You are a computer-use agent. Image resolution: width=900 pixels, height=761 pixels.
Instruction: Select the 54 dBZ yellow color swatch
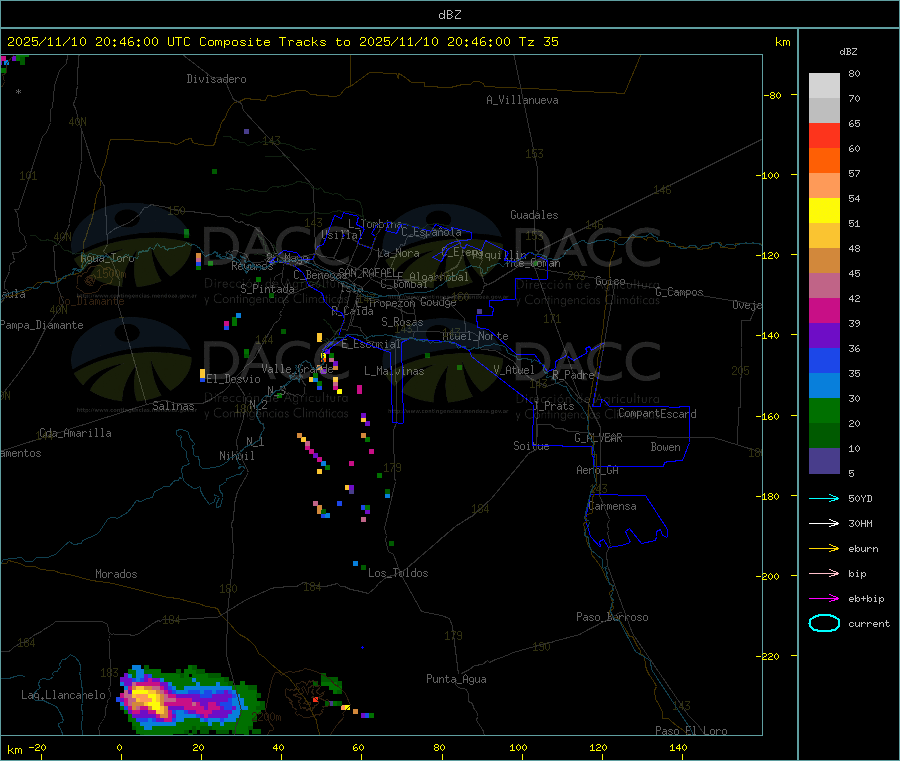click(824, 211)
